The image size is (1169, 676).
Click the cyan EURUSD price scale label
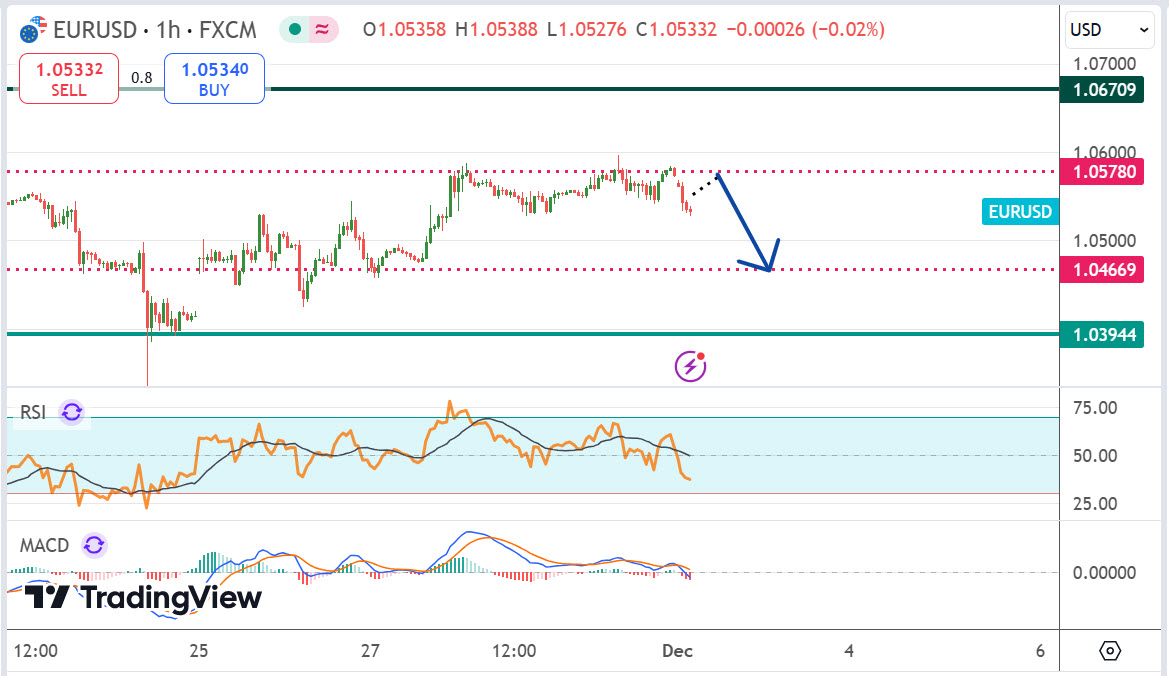pyautogui.click(x=1019, y=211)
